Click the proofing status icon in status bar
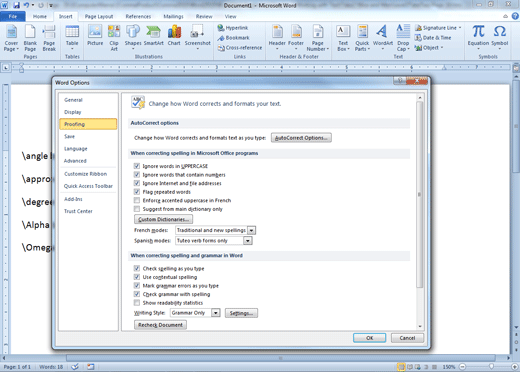Image resolution: width=520 pixels, height=372 pixels. click(75, 366)
